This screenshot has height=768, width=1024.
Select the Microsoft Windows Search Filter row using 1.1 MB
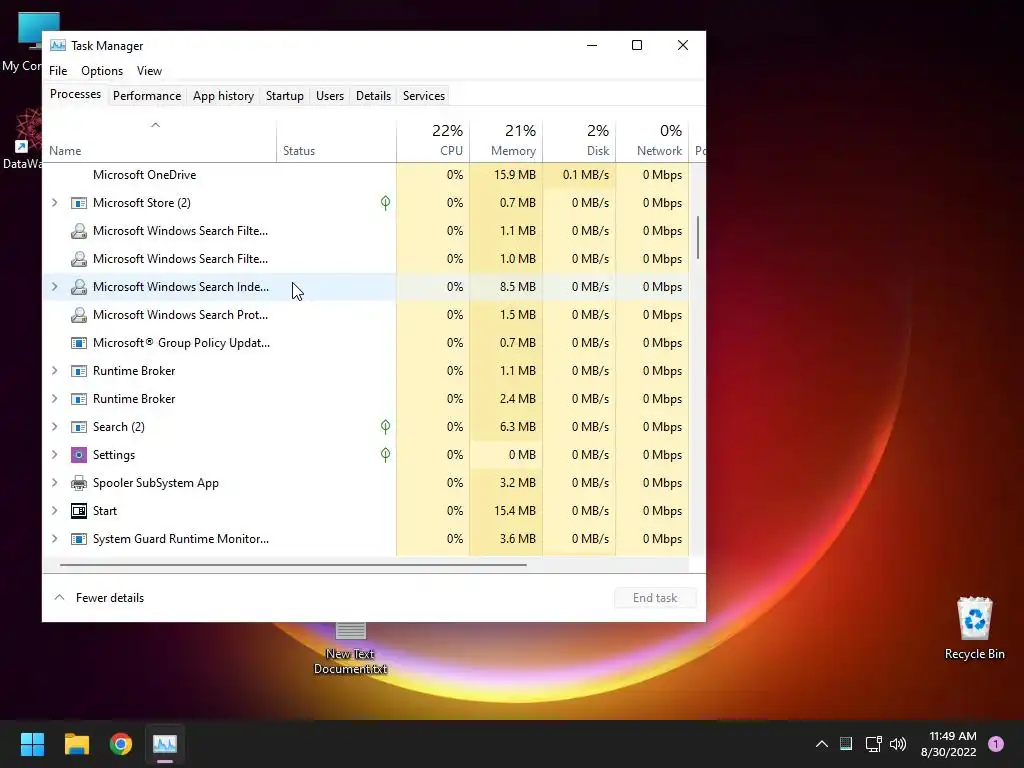(366, 231)
